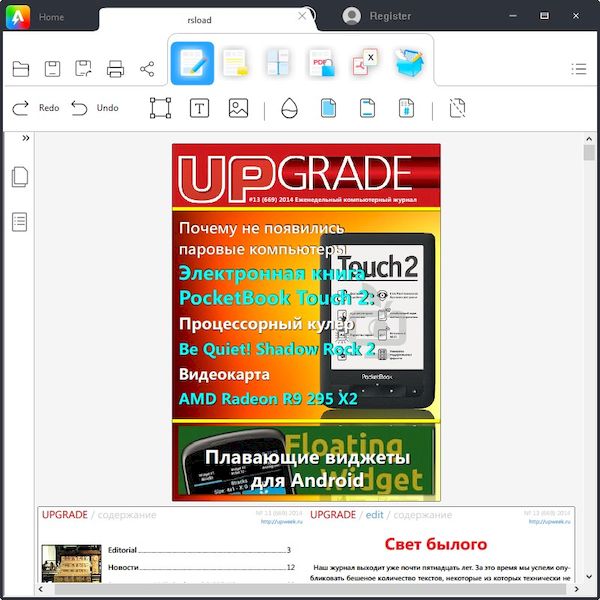Open the PDF convert tab
600x600 pixels.
[x=365, y=62]
